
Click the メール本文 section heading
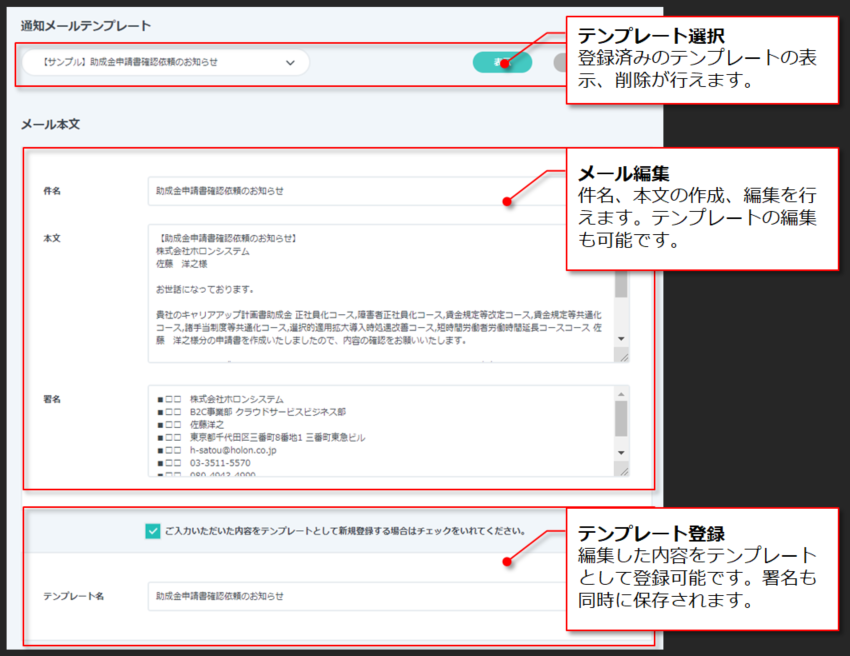point(50,125)
